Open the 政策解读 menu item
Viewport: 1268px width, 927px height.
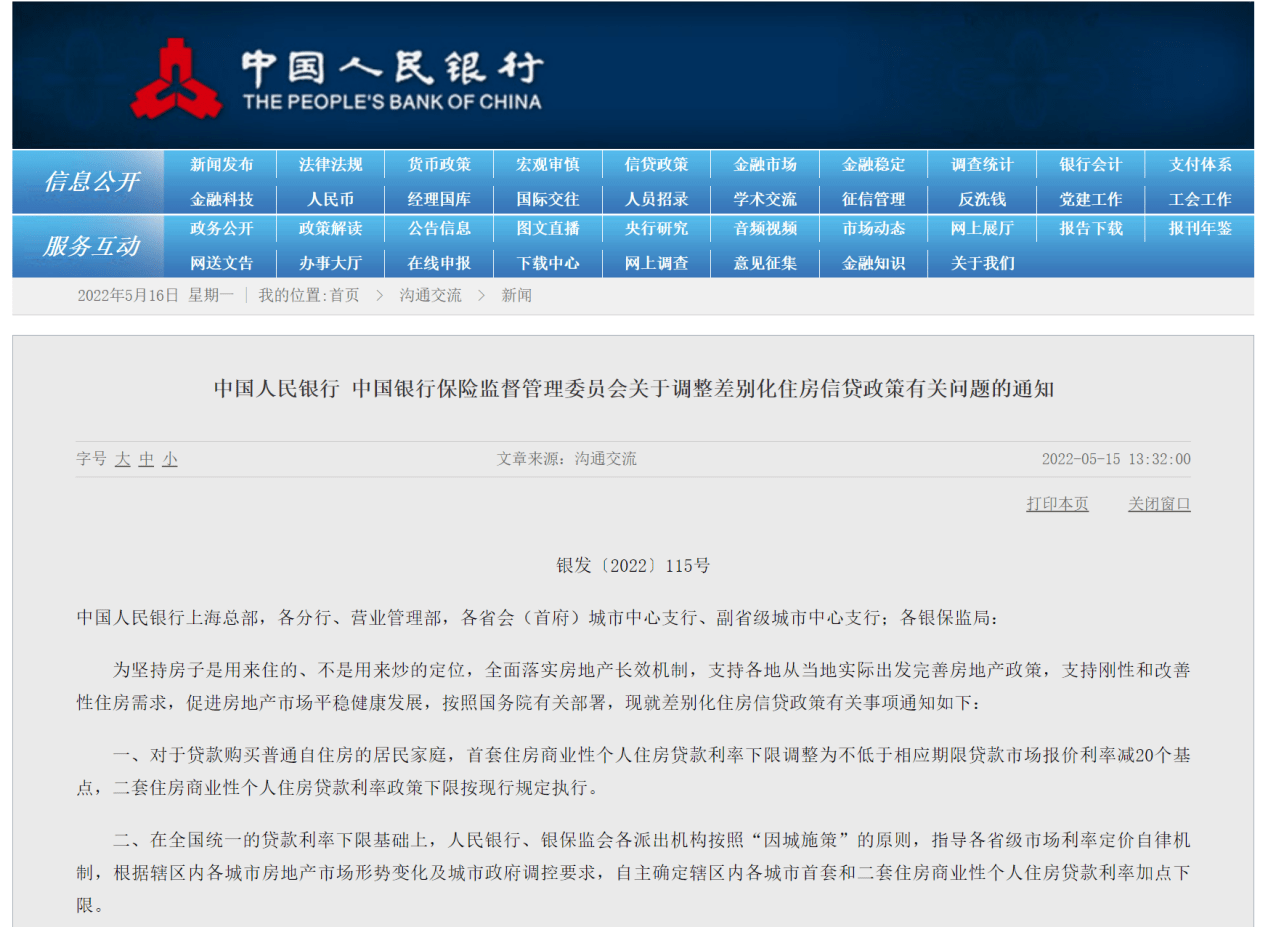(330, 229)
